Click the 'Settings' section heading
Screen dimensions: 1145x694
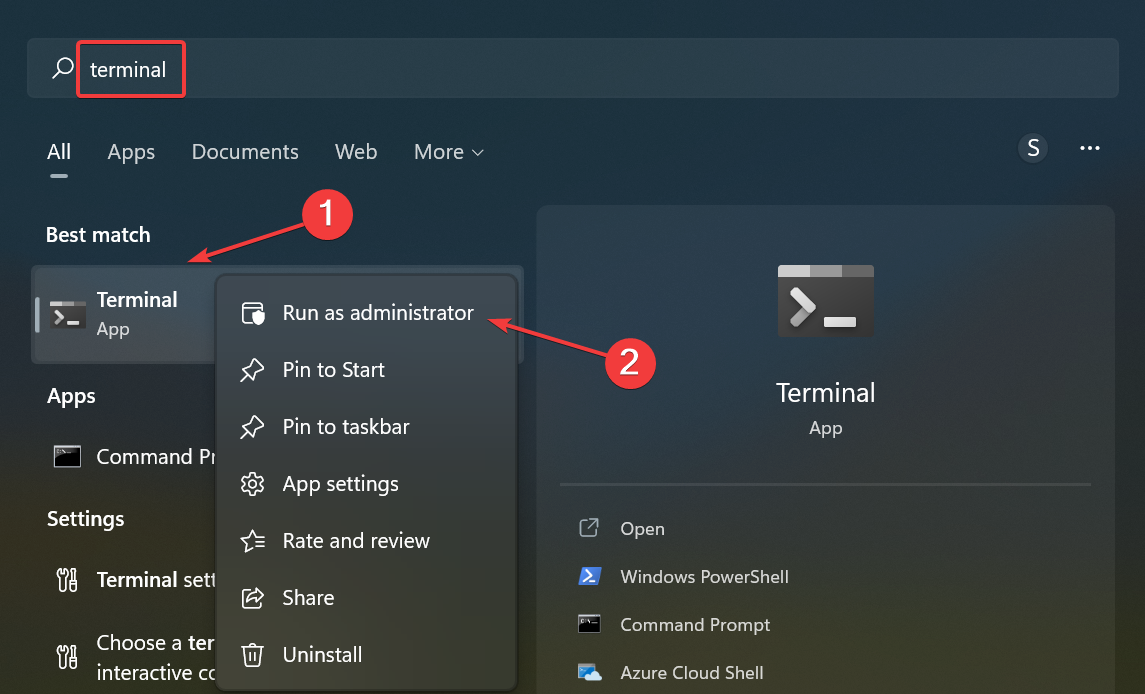click(x=85, y=519)
